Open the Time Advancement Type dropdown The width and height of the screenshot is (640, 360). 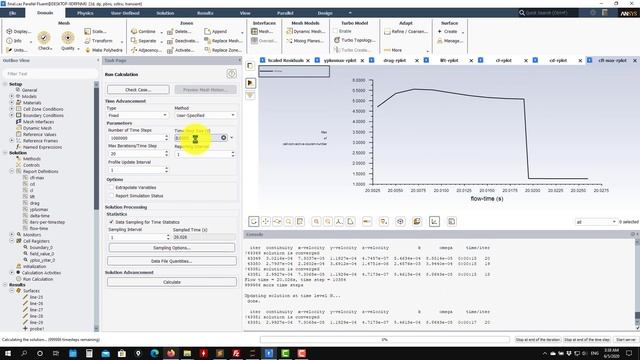[x=138, y=116]
